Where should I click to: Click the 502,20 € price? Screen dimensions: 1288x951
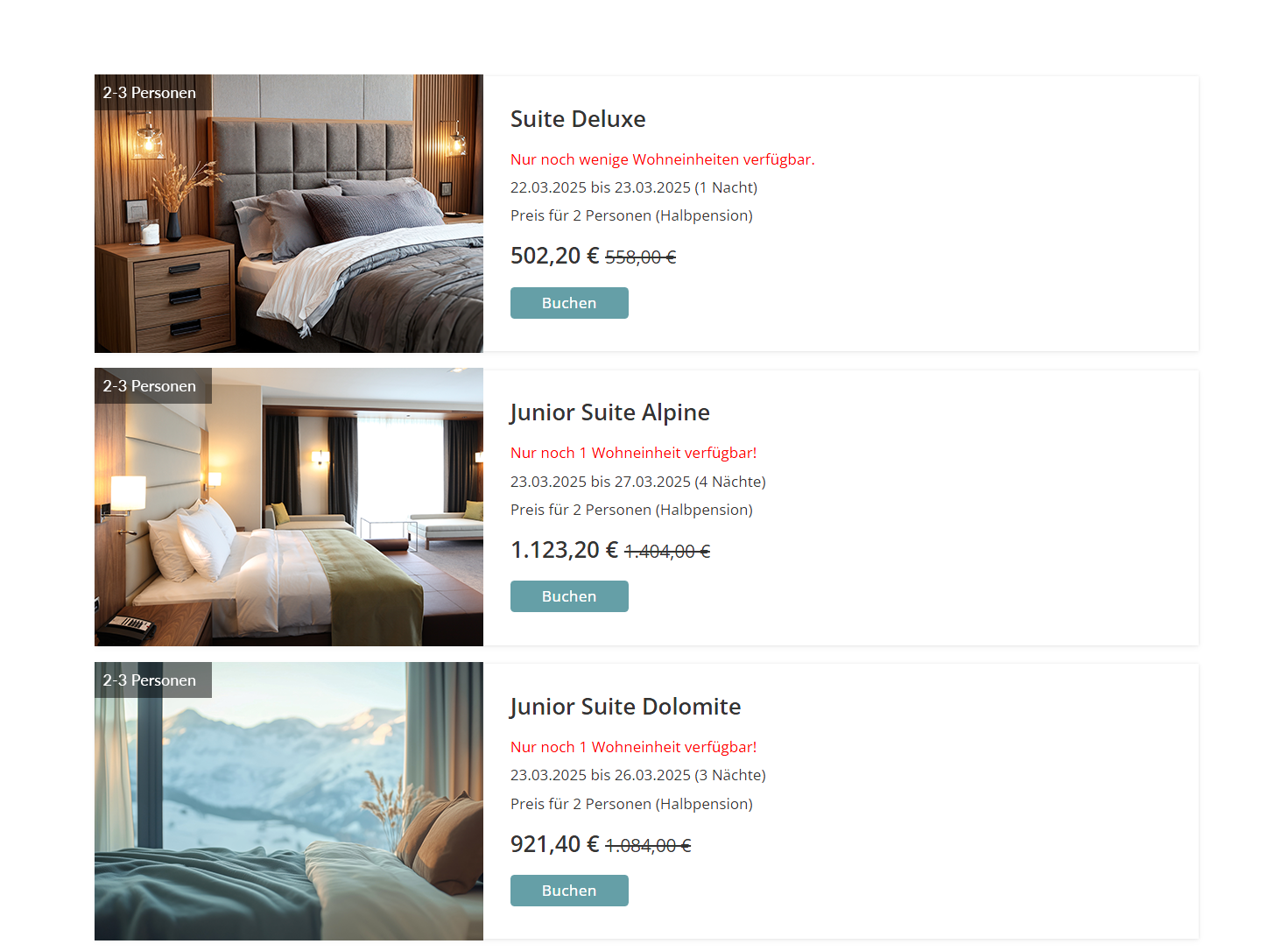[555, 256]
